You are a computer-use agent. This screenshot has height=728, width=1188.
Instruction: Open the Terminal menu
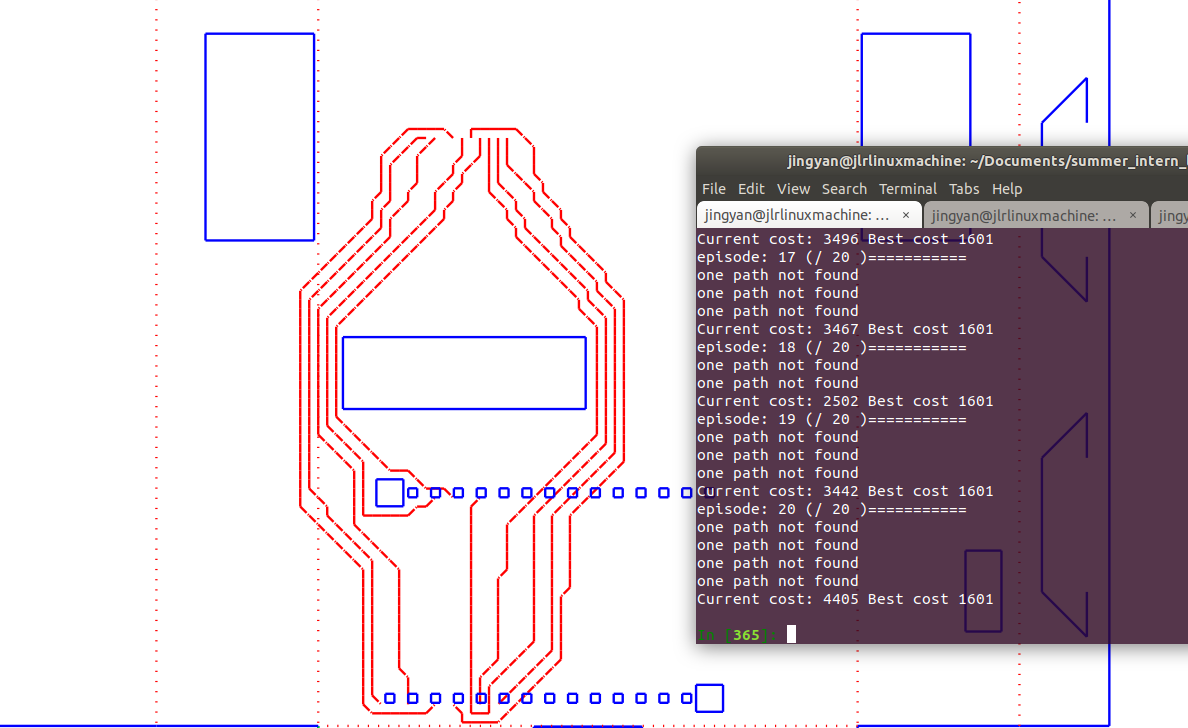907,189
